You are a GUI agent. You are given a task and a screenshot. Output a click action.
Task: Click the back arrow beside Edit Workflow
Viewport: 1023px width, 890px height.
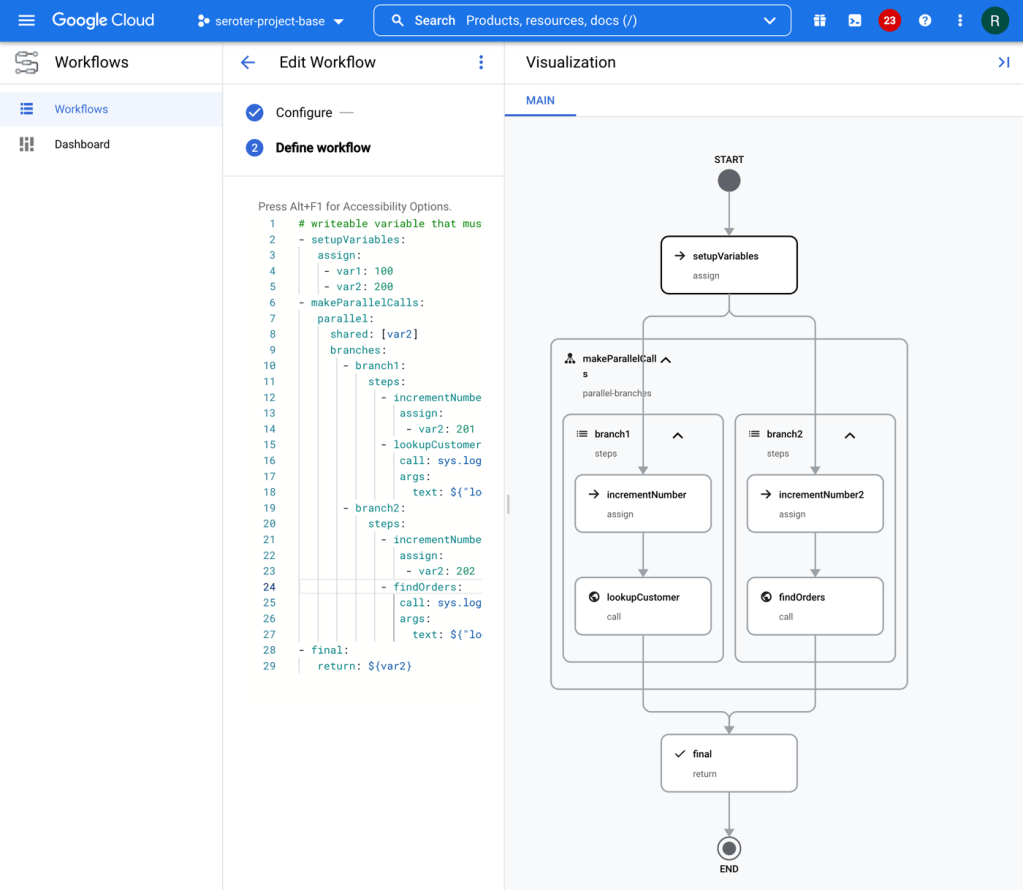click(x=248, y=62)
